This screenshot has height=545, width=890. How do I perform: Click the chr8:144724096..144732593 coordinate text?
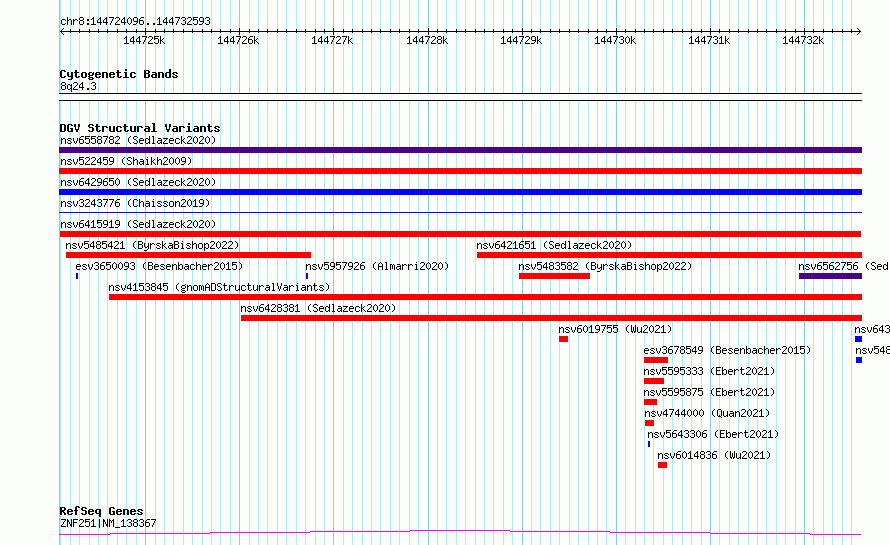click(x=135, y=21)
